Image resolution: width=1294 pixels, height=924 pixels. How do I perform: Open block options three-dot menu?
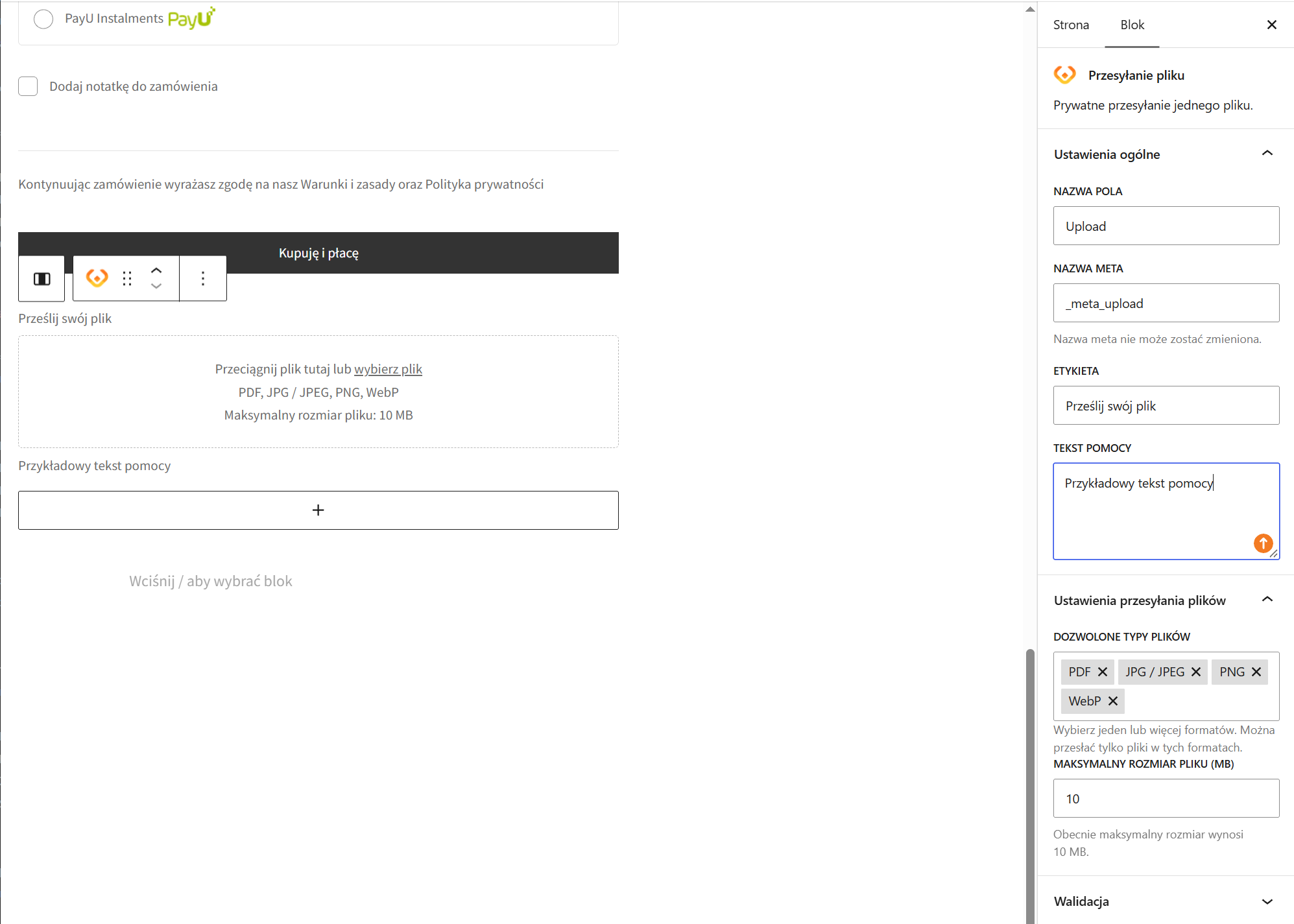[x=203, y=278]
